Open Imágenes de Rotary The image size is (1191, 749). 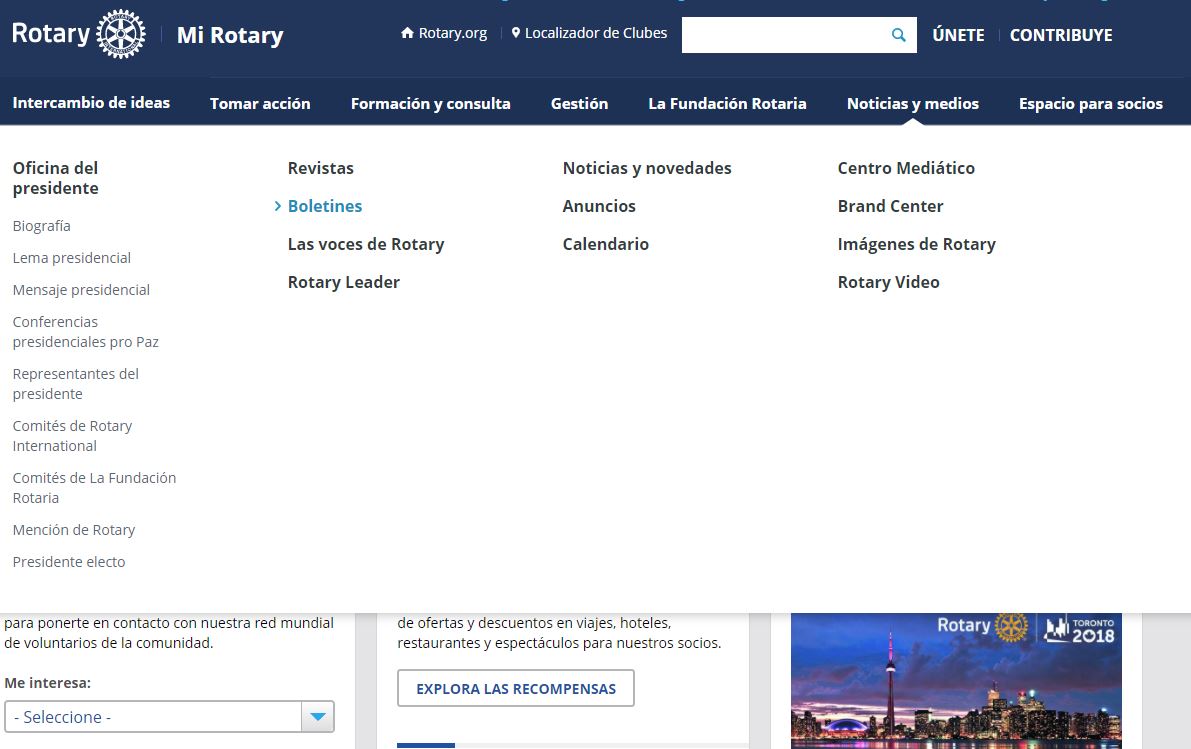917,244
